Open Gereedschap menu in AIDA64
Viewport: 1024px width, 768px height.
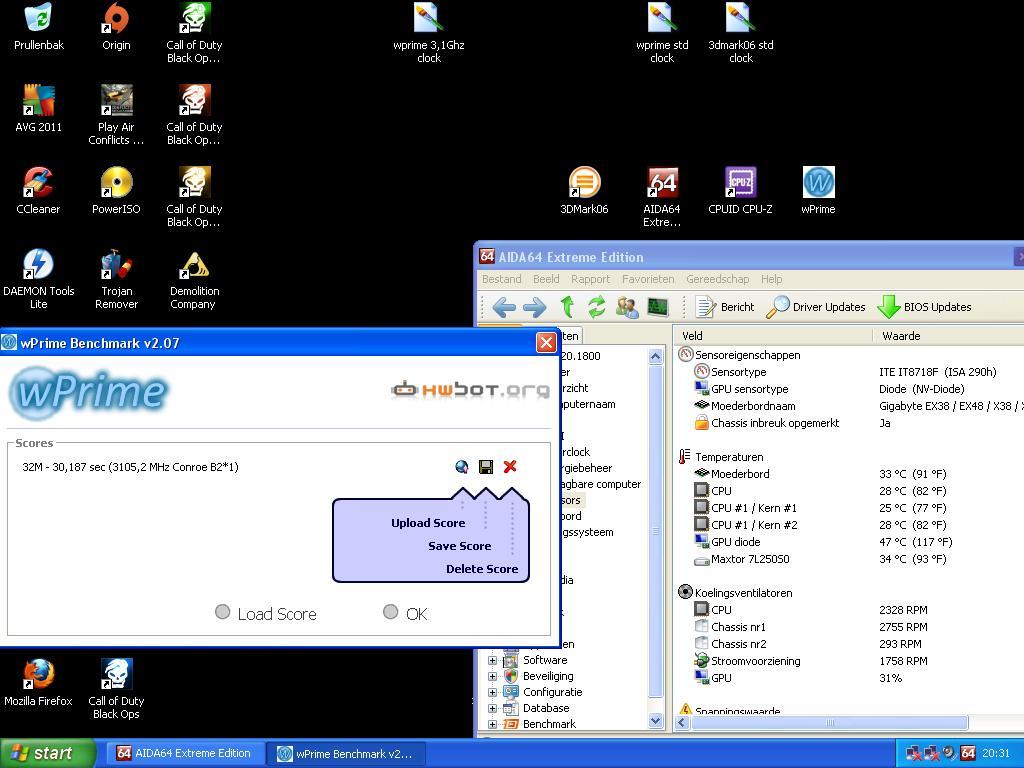point(717,279)
